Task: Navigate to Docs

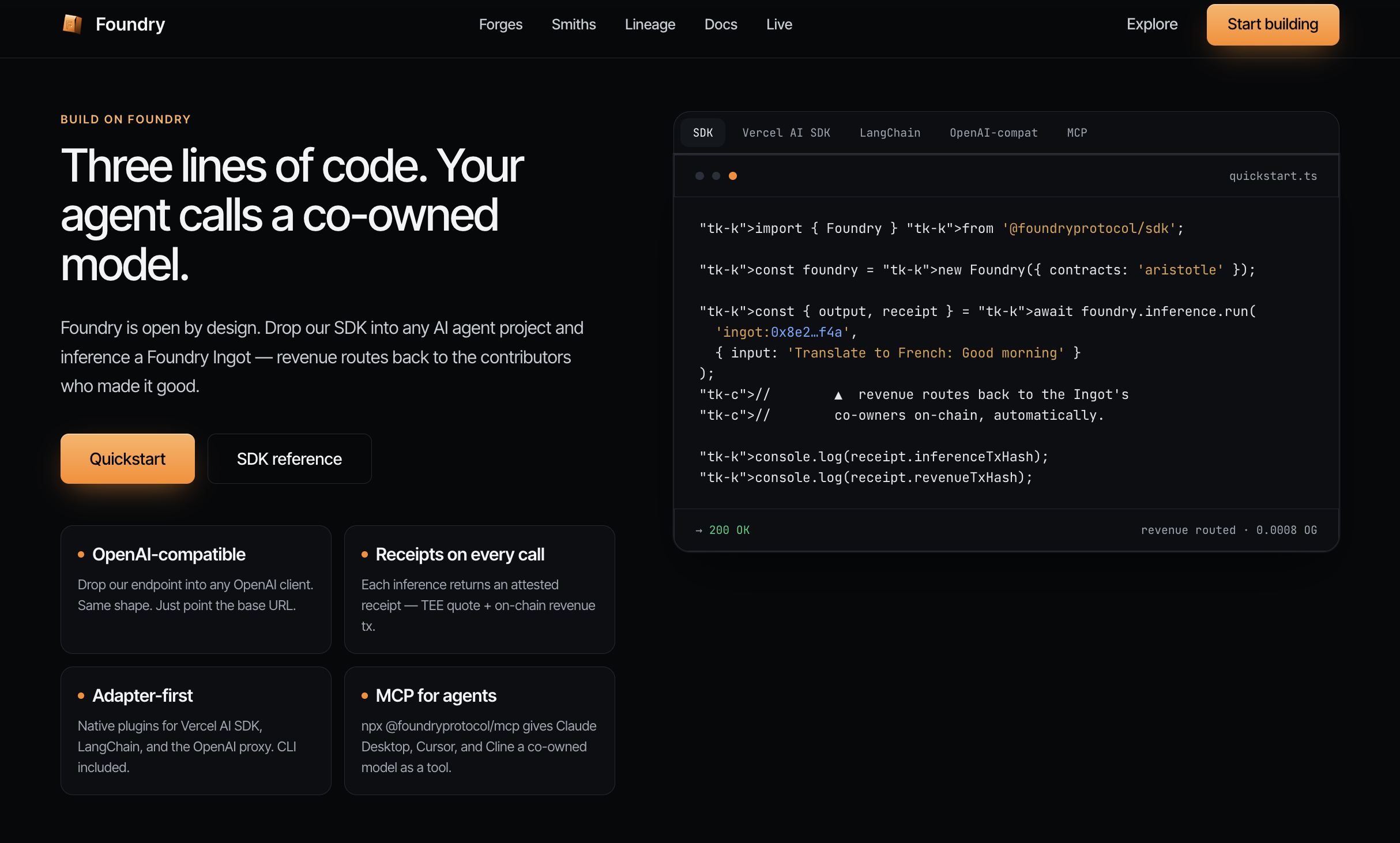Action: (x=721, y=24)
